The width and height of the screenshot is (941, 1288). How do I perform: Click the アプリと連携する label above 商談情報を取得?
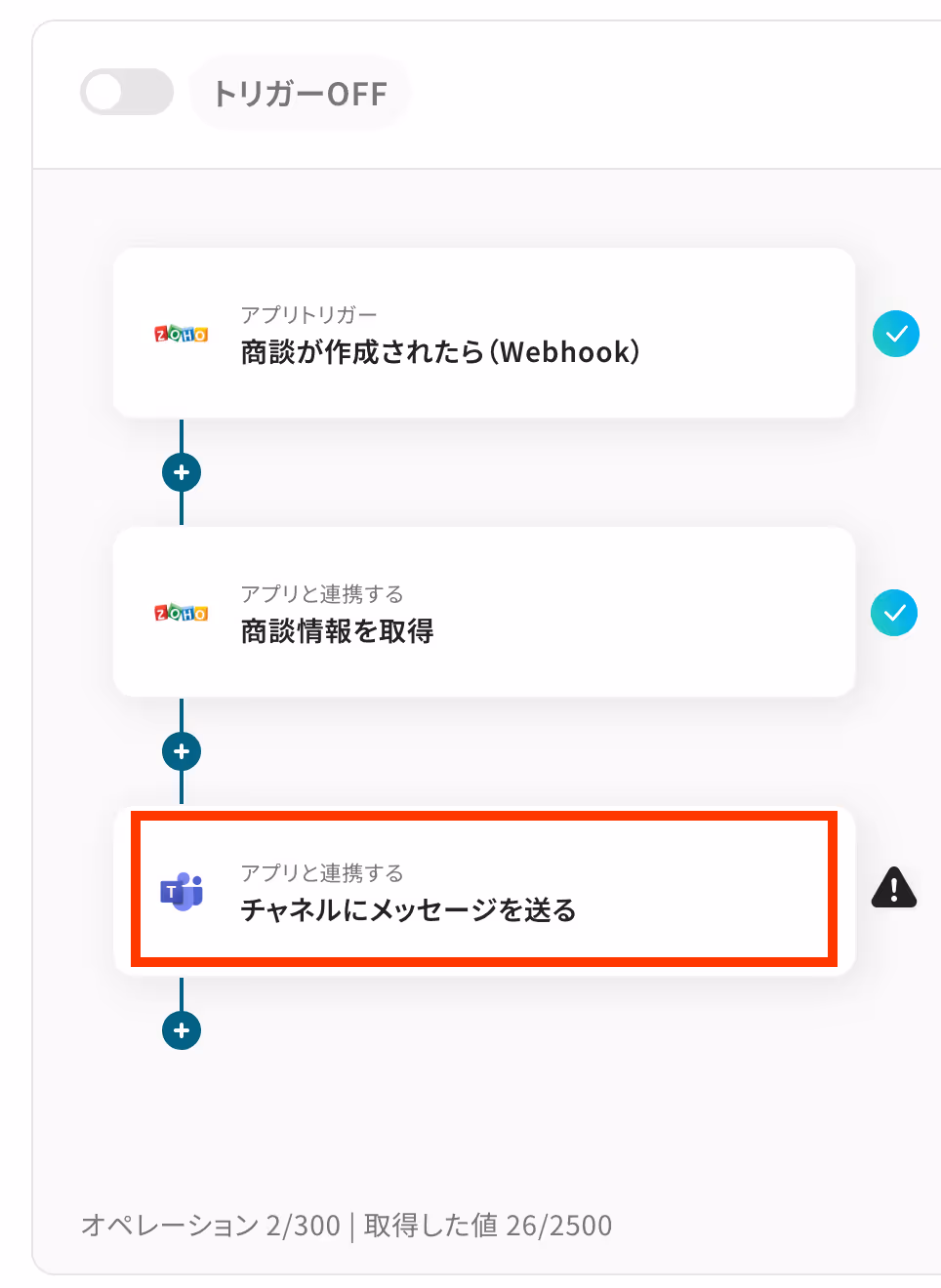pyautogui.click(x=322, y=594)
